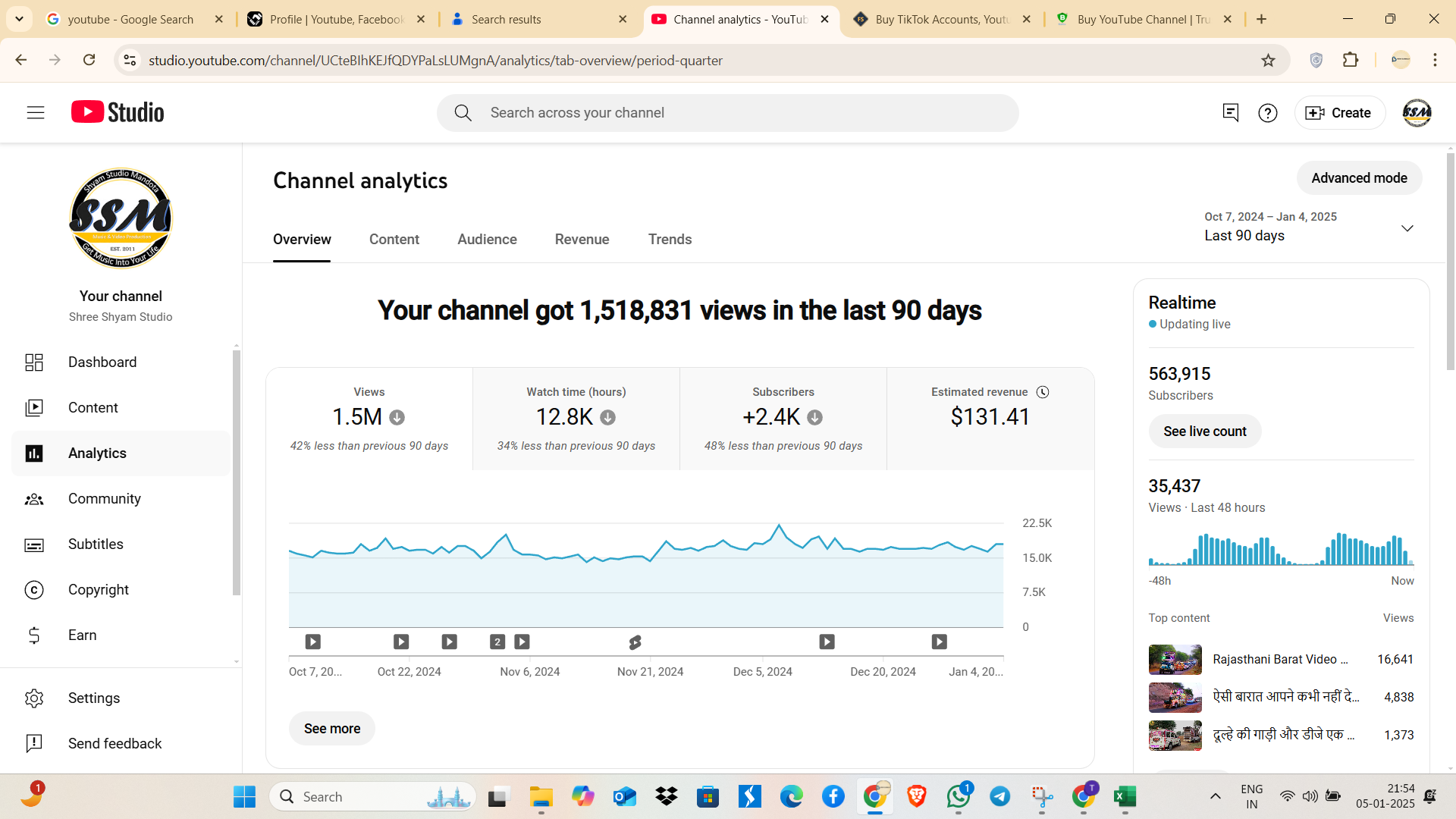1456x819 pixels.
Task: Show hidden system tray icons chevron
Action: click(1215, 796)
